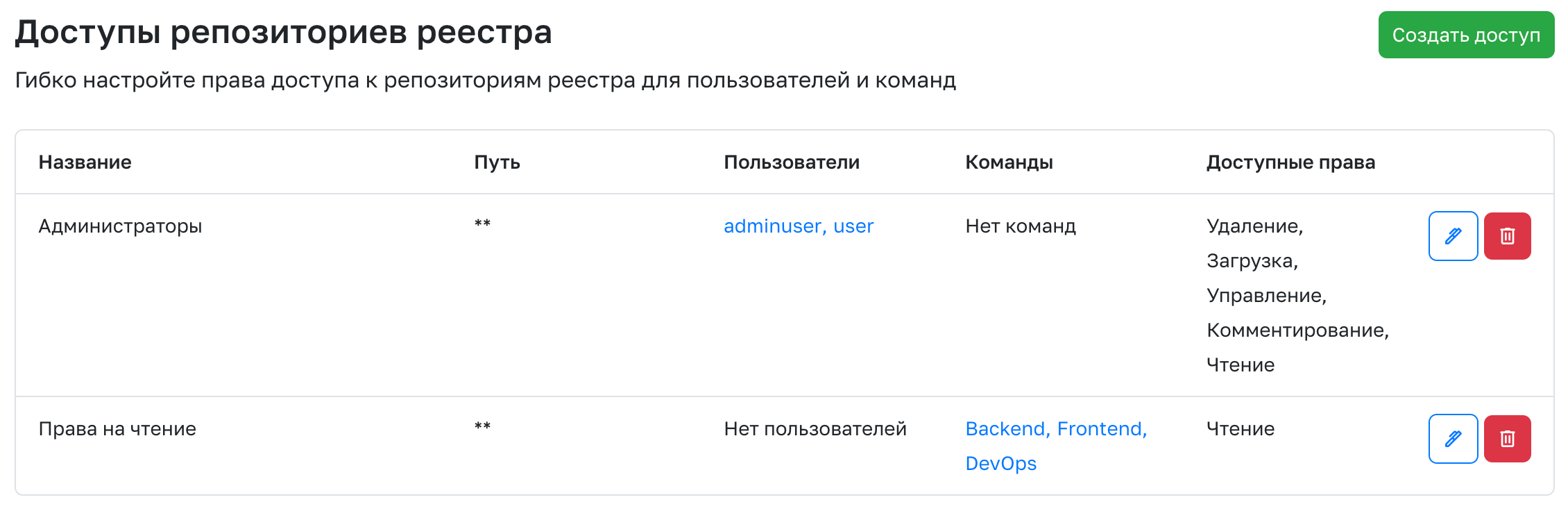
Task: Click the green Создать доступ button
Action: click(x=1465, y=35)
